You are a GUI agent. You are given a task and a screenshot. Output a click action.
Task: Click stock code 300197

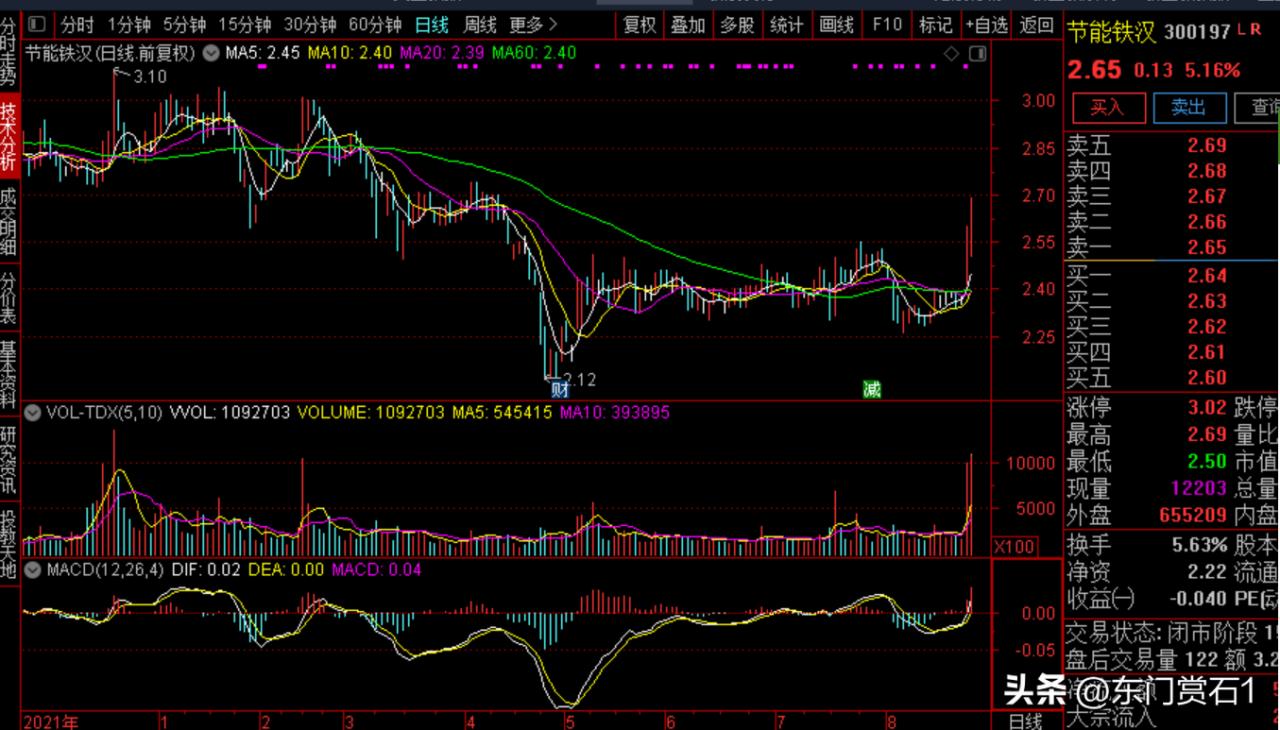(1197, 33)
